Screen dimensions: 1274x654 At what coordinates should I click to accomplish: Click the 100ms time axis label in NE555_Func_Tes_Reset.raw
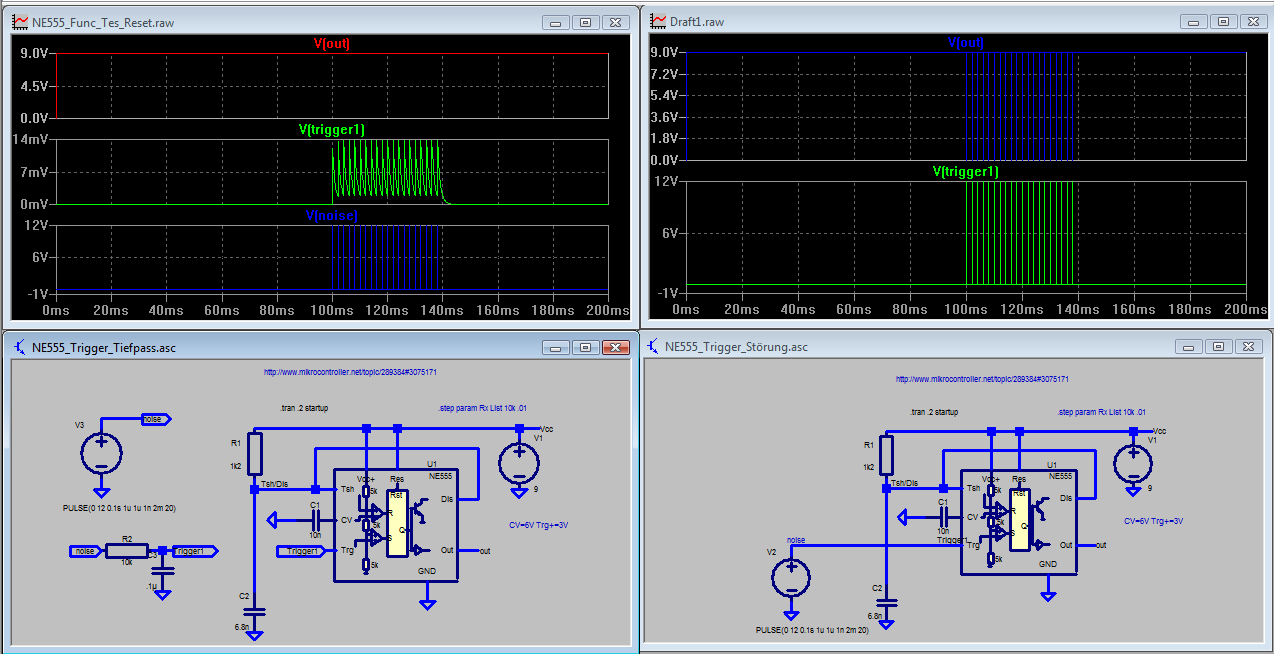331,311
